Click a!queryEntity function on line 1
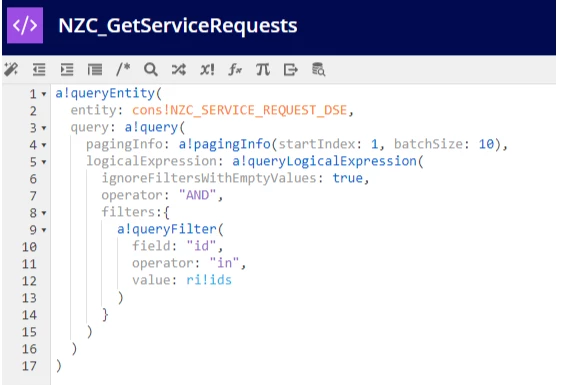Image resolution: width=561 pixels, height=385 pixels. [x=105, y=93]
